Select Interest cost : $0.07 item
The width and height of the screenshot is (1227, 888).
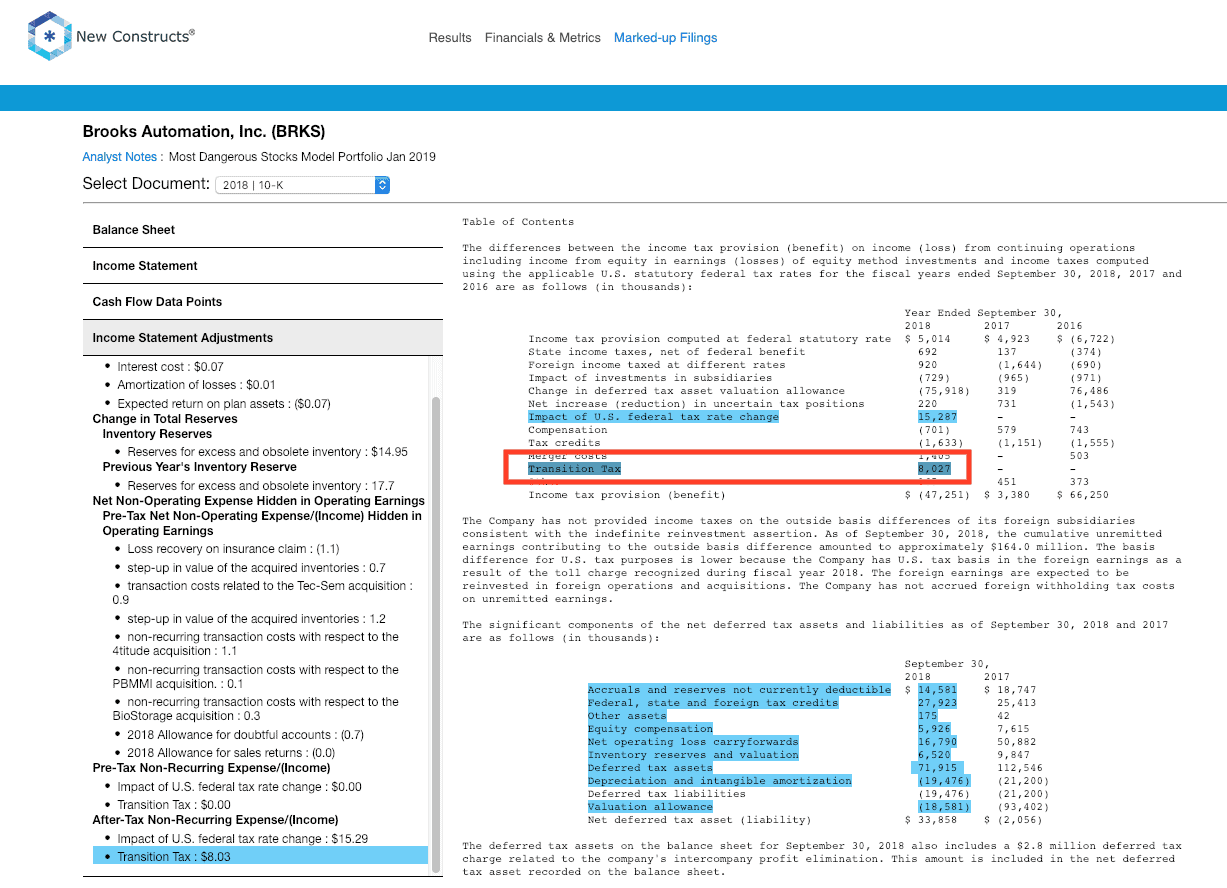(x=170, y=367)
